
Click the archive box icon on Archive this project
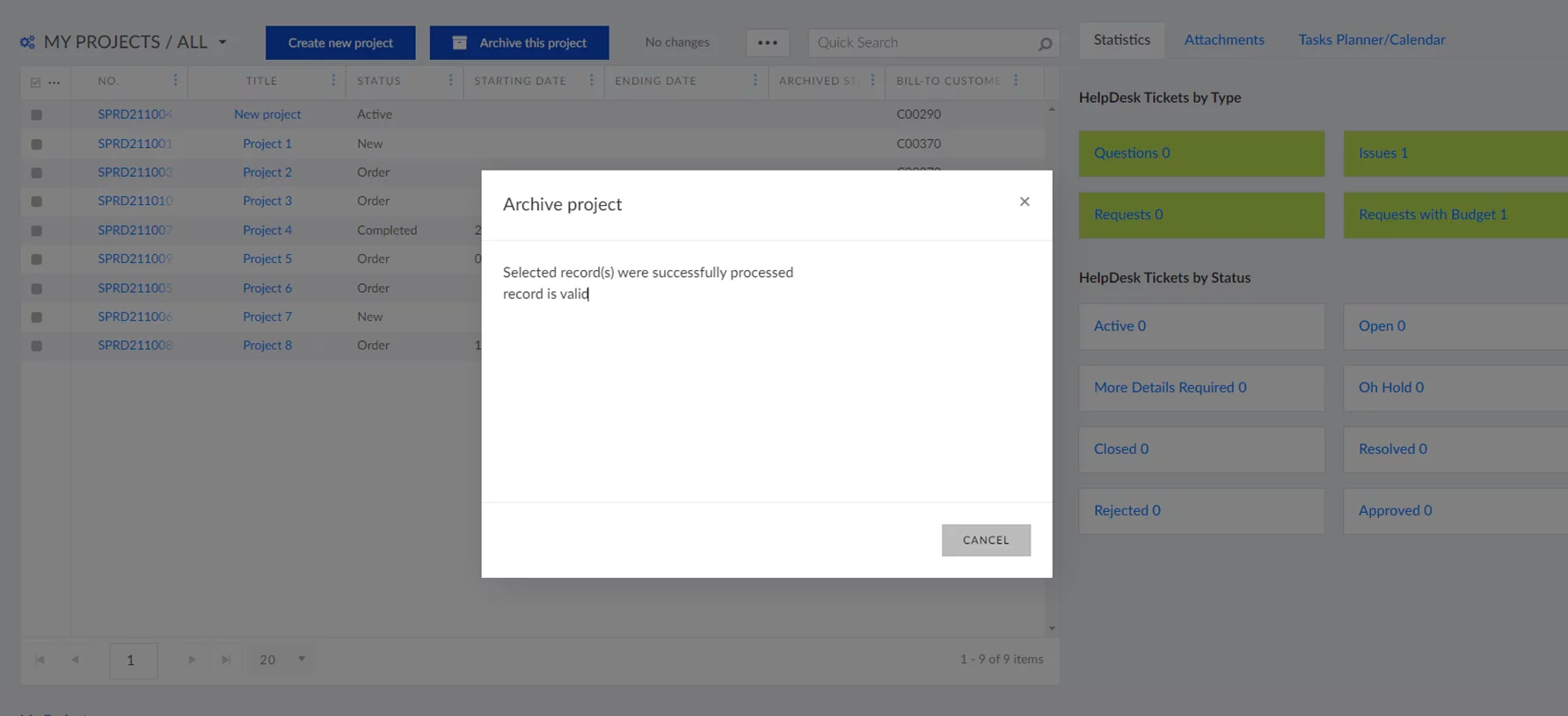[459, 42]
